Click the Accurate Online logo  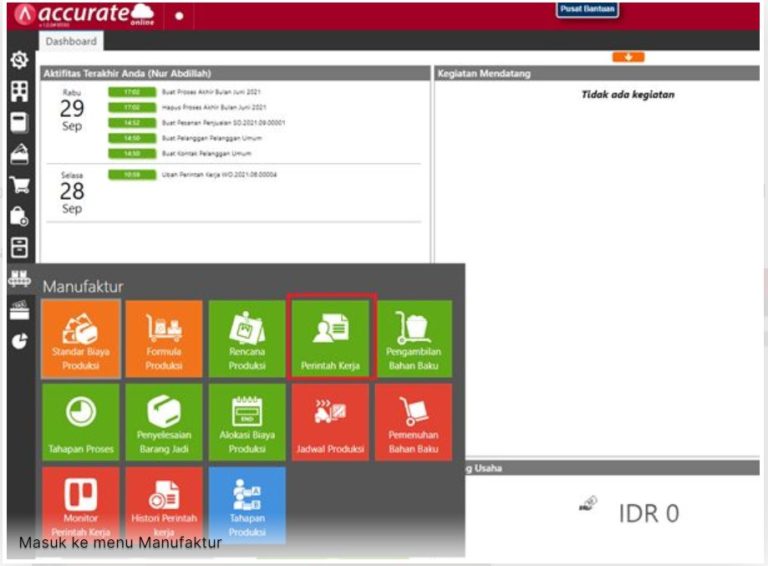tap(84, 15)
